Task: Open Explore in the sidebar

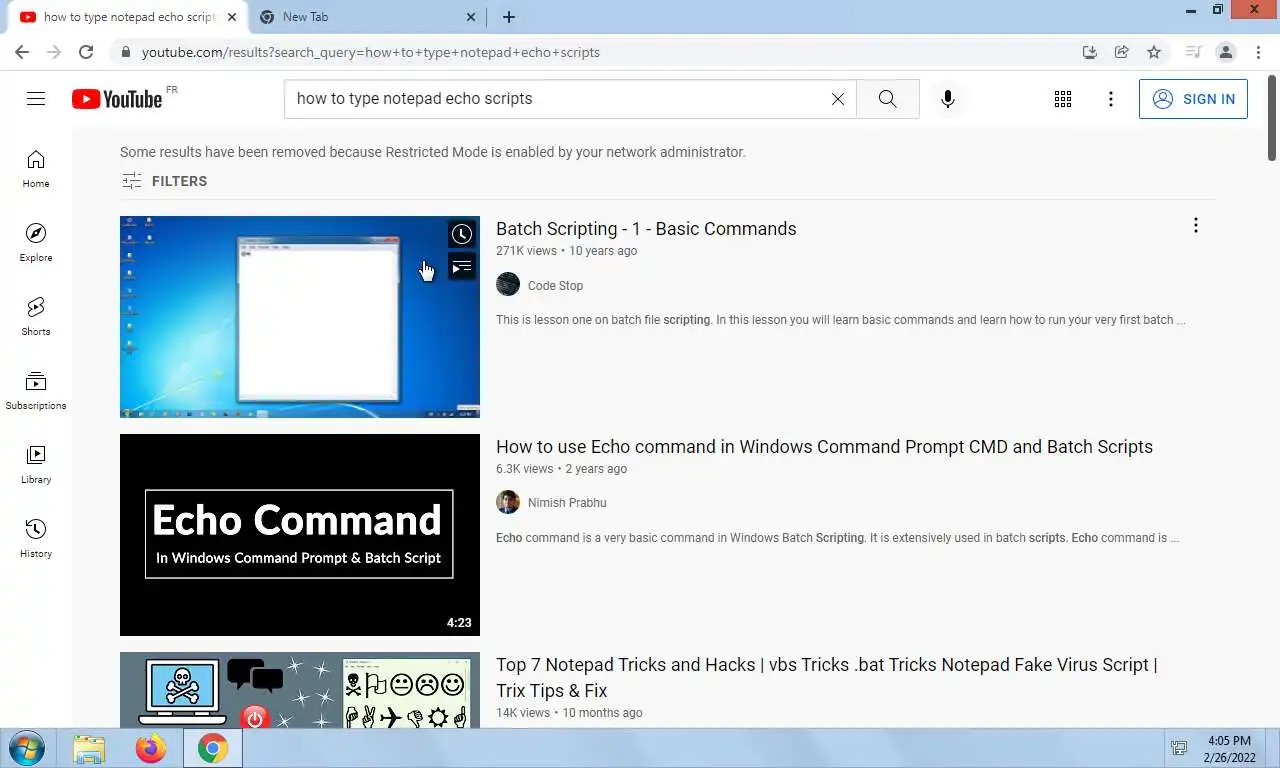Action: [36, 243]
